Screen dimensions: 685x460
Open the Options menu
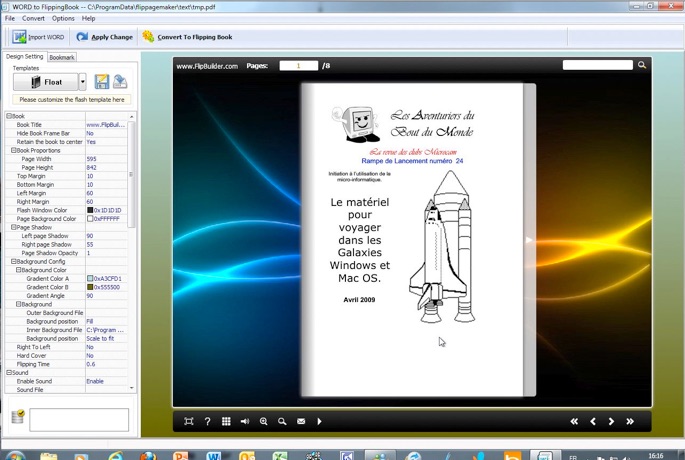pyautogui.click(x=63, y=18)
